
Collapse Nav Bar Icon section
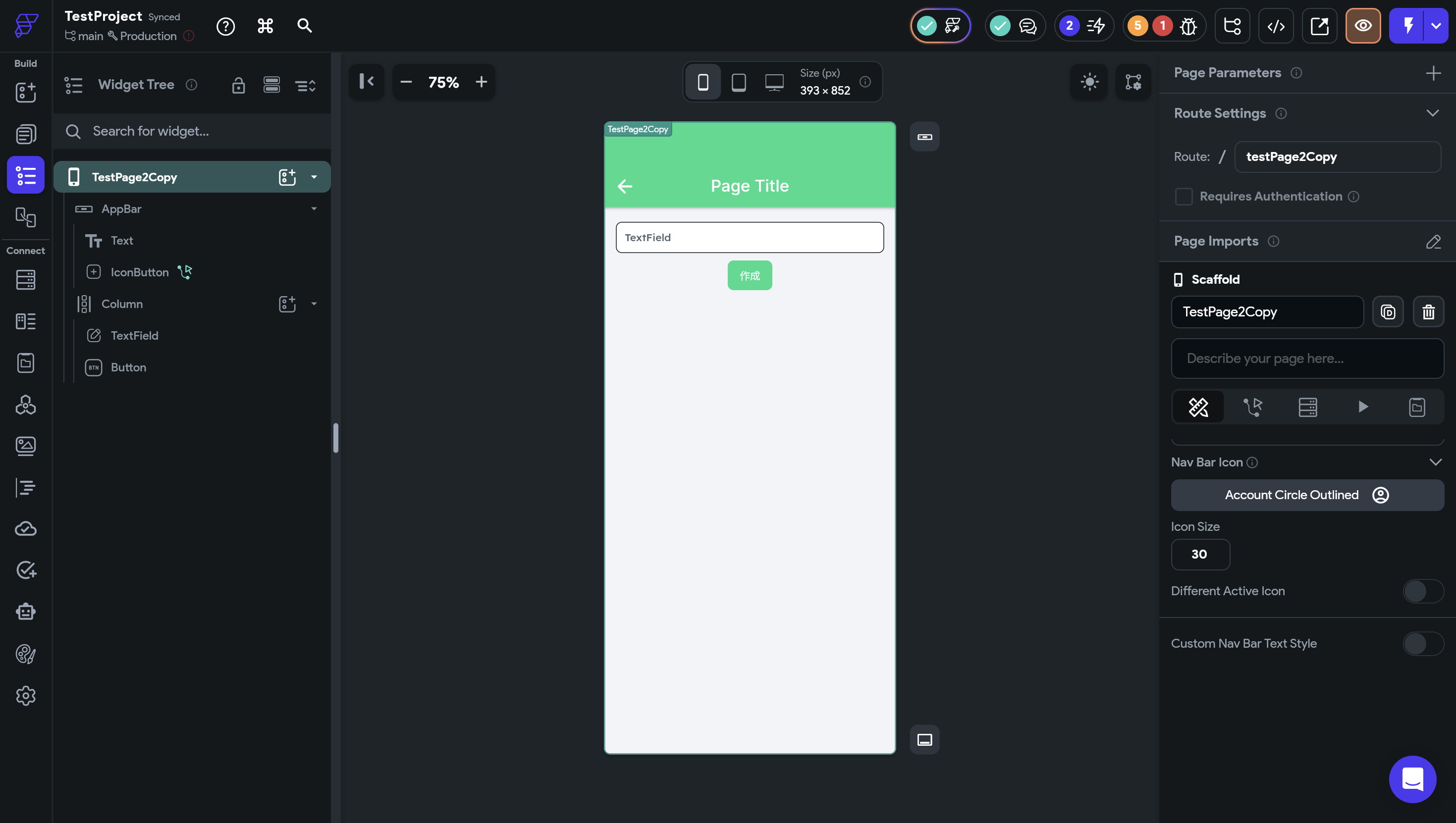click(x=1435, y=463)
